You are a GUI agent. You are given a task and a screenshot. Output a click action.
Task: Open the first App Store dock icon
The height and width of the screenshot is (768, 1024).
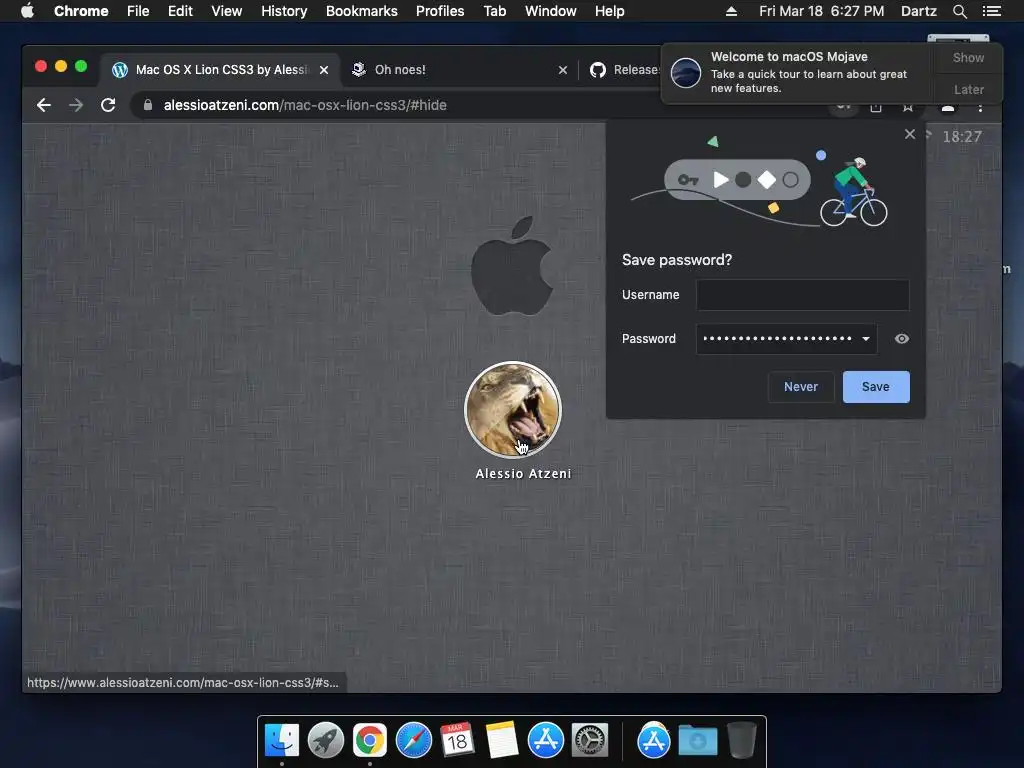(x=545, y=741)
